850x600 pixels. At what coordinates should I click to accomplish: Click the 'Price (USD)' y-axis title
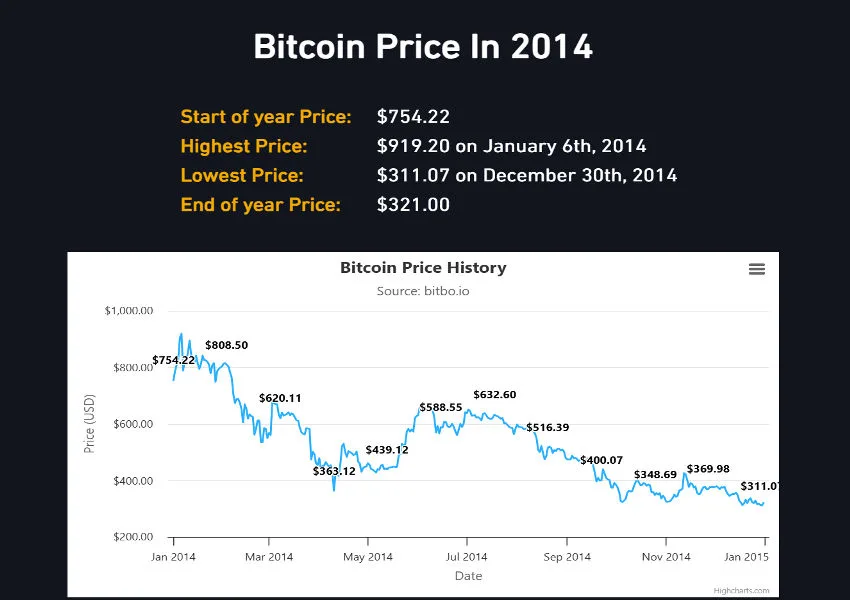89,424
